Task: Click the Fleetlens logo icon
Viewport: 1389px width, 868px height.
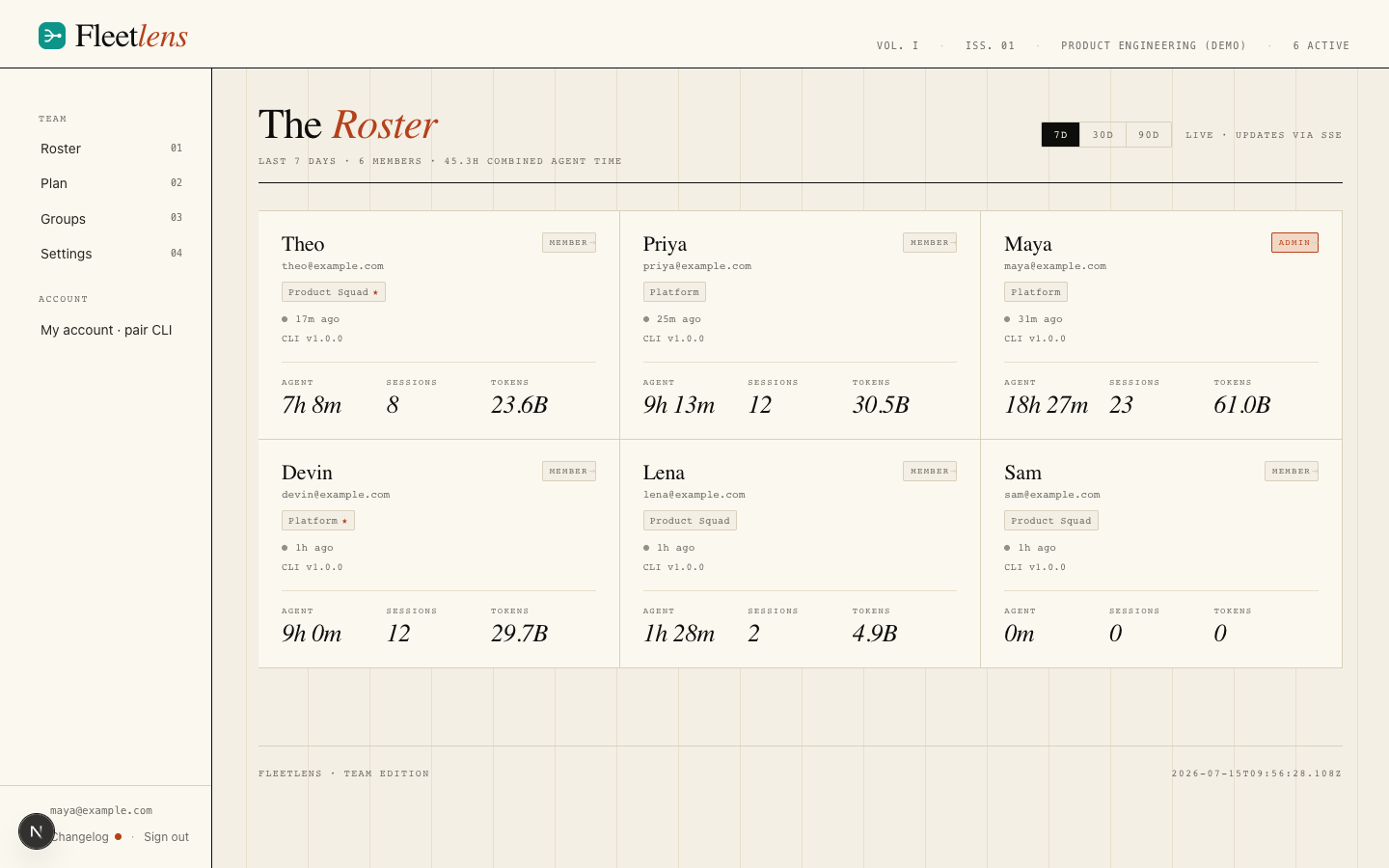Action: [x=52, y=36]
